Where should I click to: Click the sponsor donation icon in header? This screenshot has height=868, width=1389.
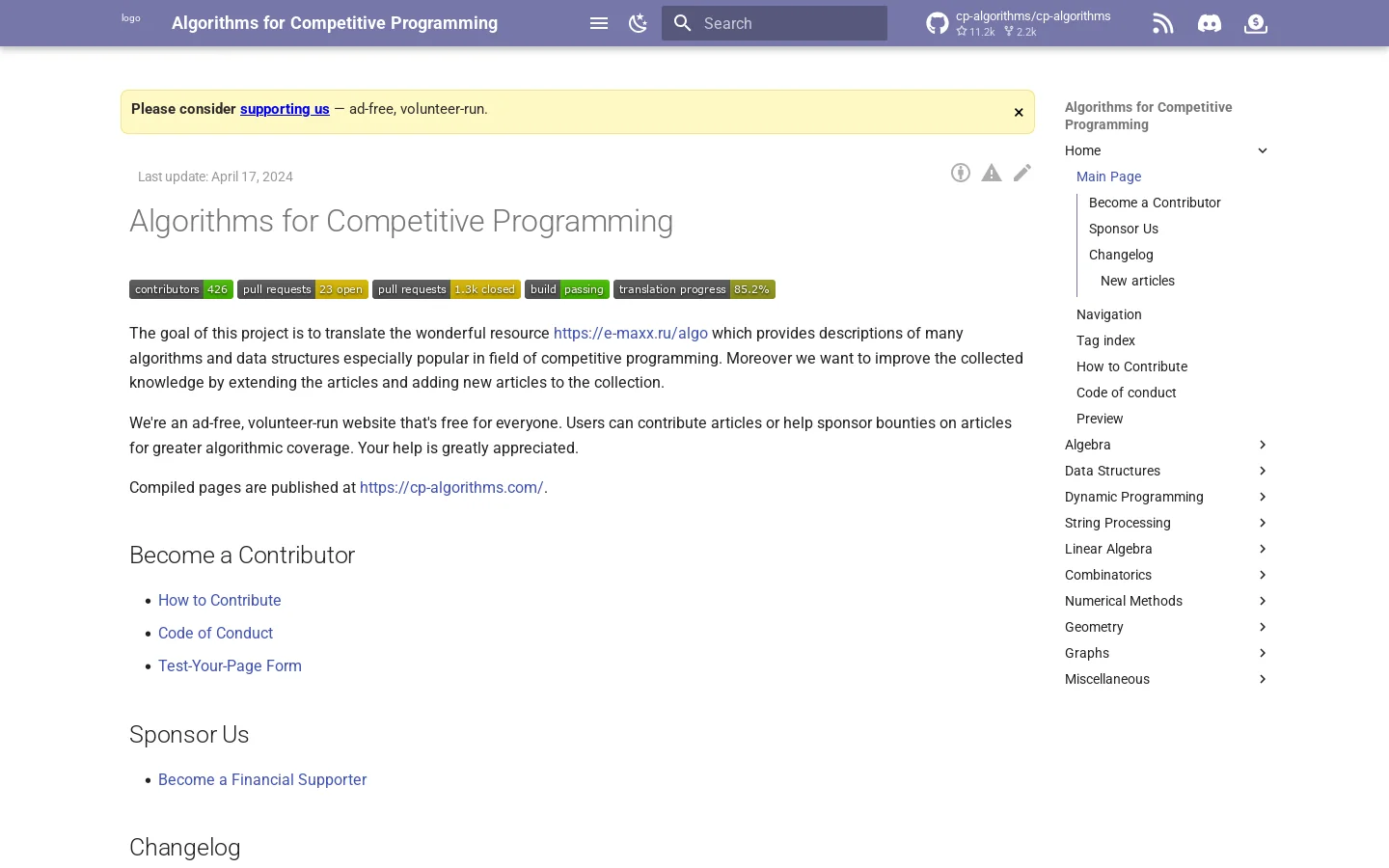coord(1256,23)
